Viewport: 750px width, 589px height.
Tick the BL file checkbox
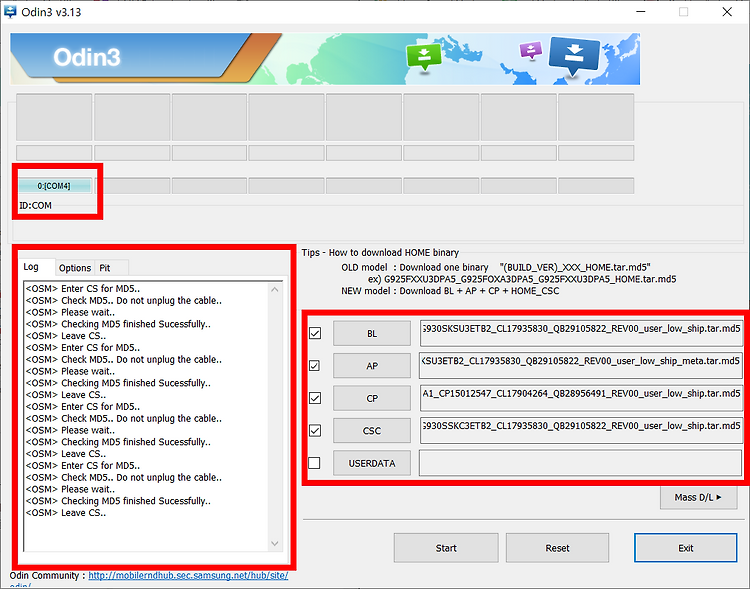[x=315, y=333]
